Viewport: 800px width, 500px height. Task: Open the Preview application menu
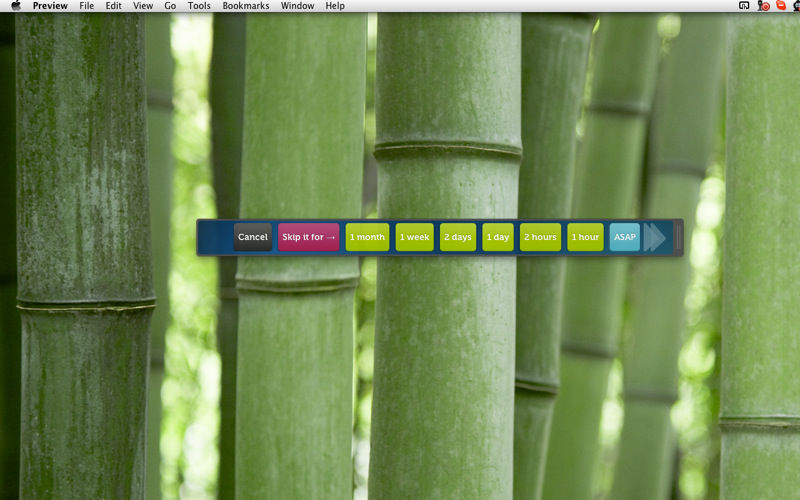[50, 6]
